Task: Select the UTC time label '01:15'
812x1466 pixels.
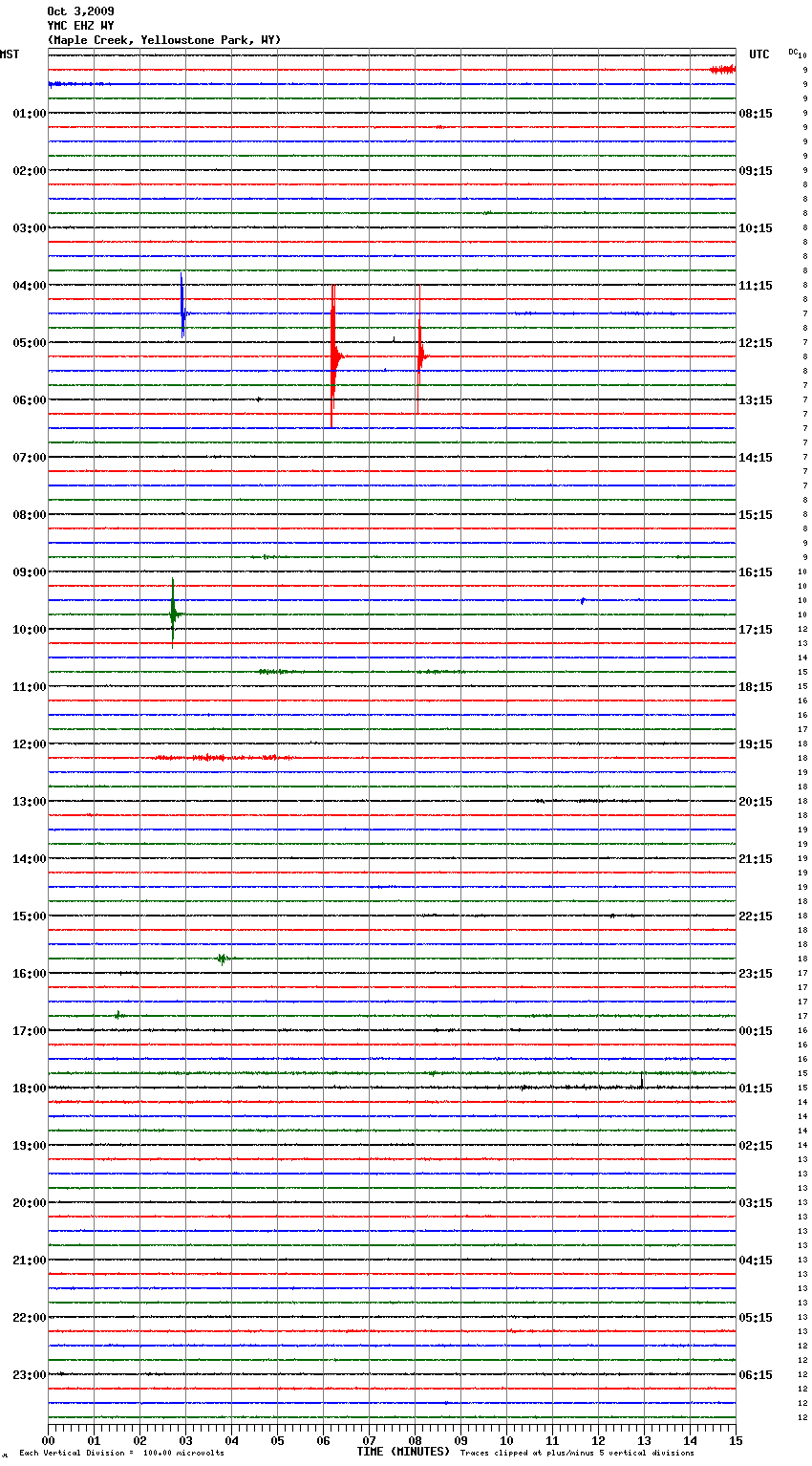Action: (x=756, y=1089)
